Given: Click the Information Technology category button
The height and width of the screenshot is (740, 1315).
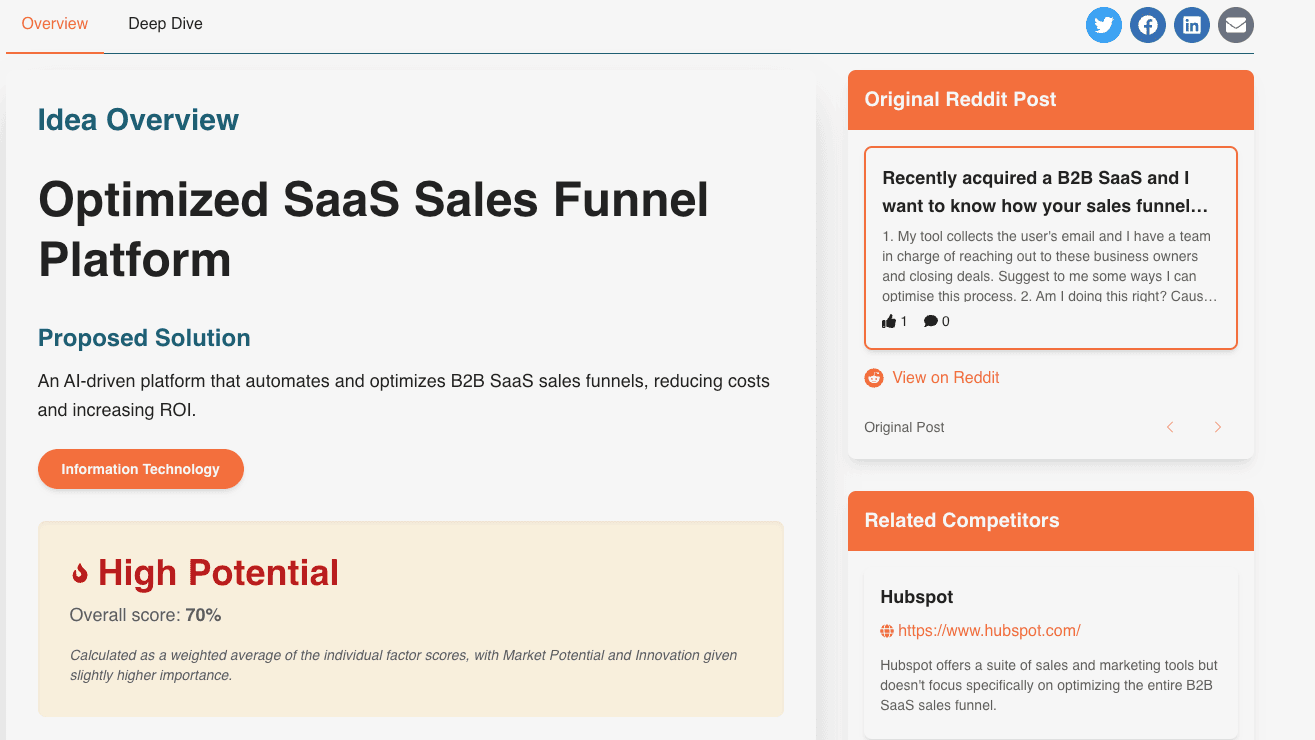Looking at the screenshot, I should click(140, 469).
